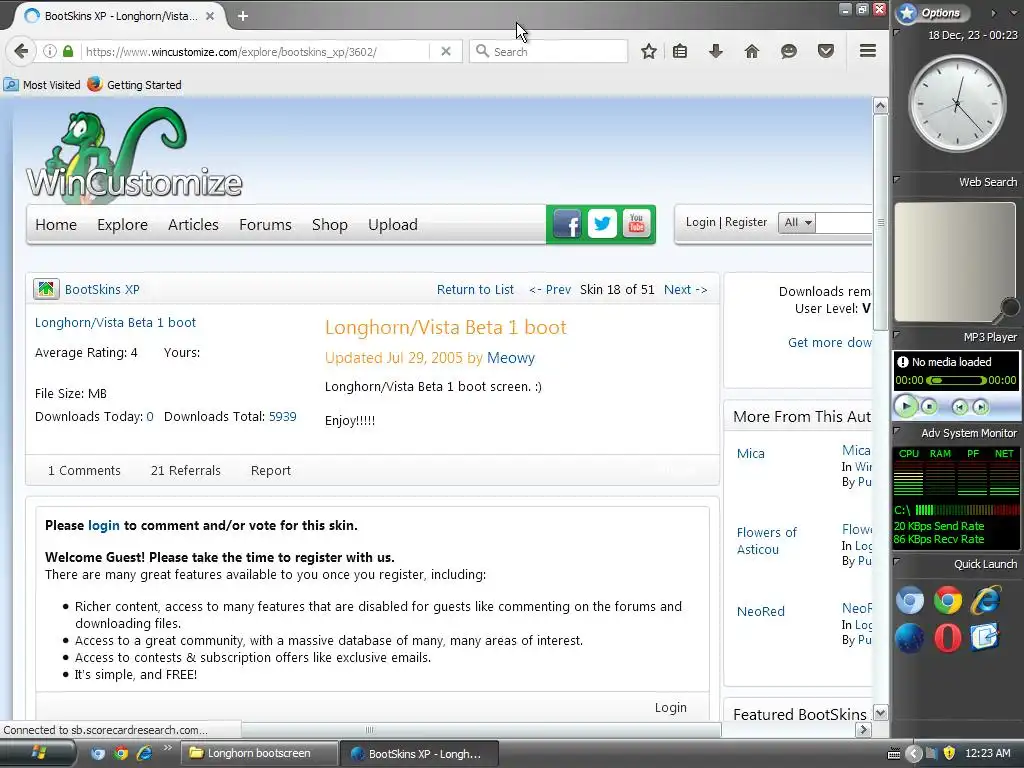Open the sidebar Options button

point(931,12)
